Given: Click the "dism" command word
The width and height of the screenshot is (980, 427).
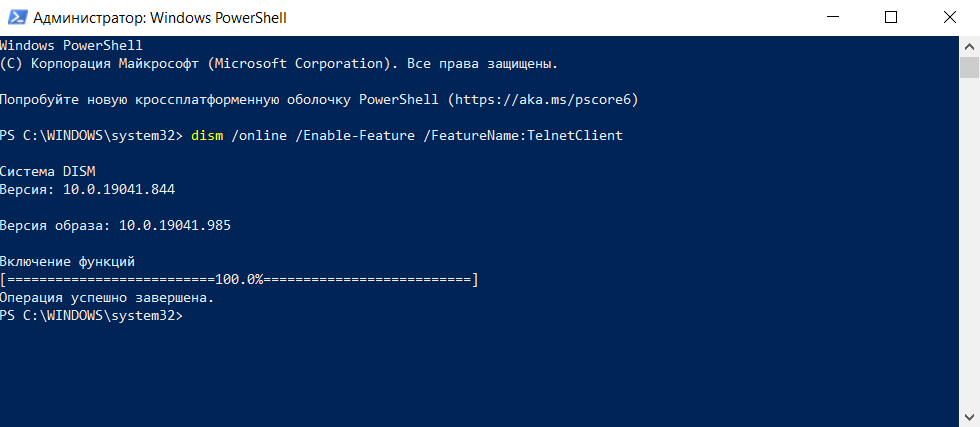Looking at the screenshot, I should [206, 135].
